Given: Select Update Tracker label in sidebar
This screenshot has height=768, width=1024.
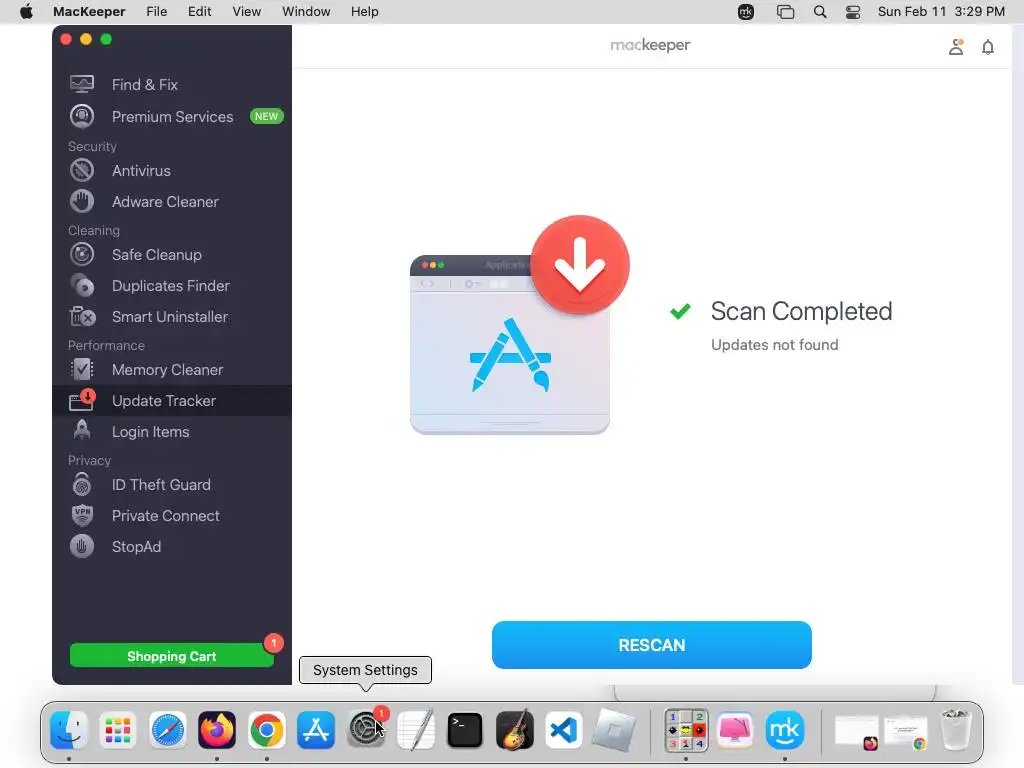Looking at the screenshot, I should pos(163,400).
